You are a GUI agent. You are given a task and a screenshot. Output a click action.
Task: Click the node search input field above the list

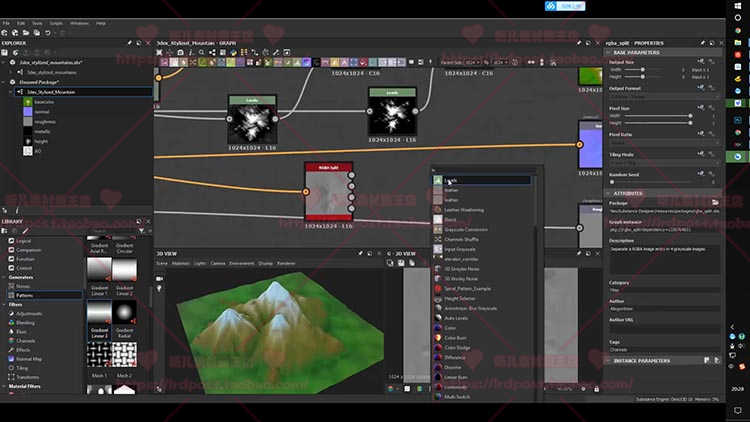coord(482,170)
